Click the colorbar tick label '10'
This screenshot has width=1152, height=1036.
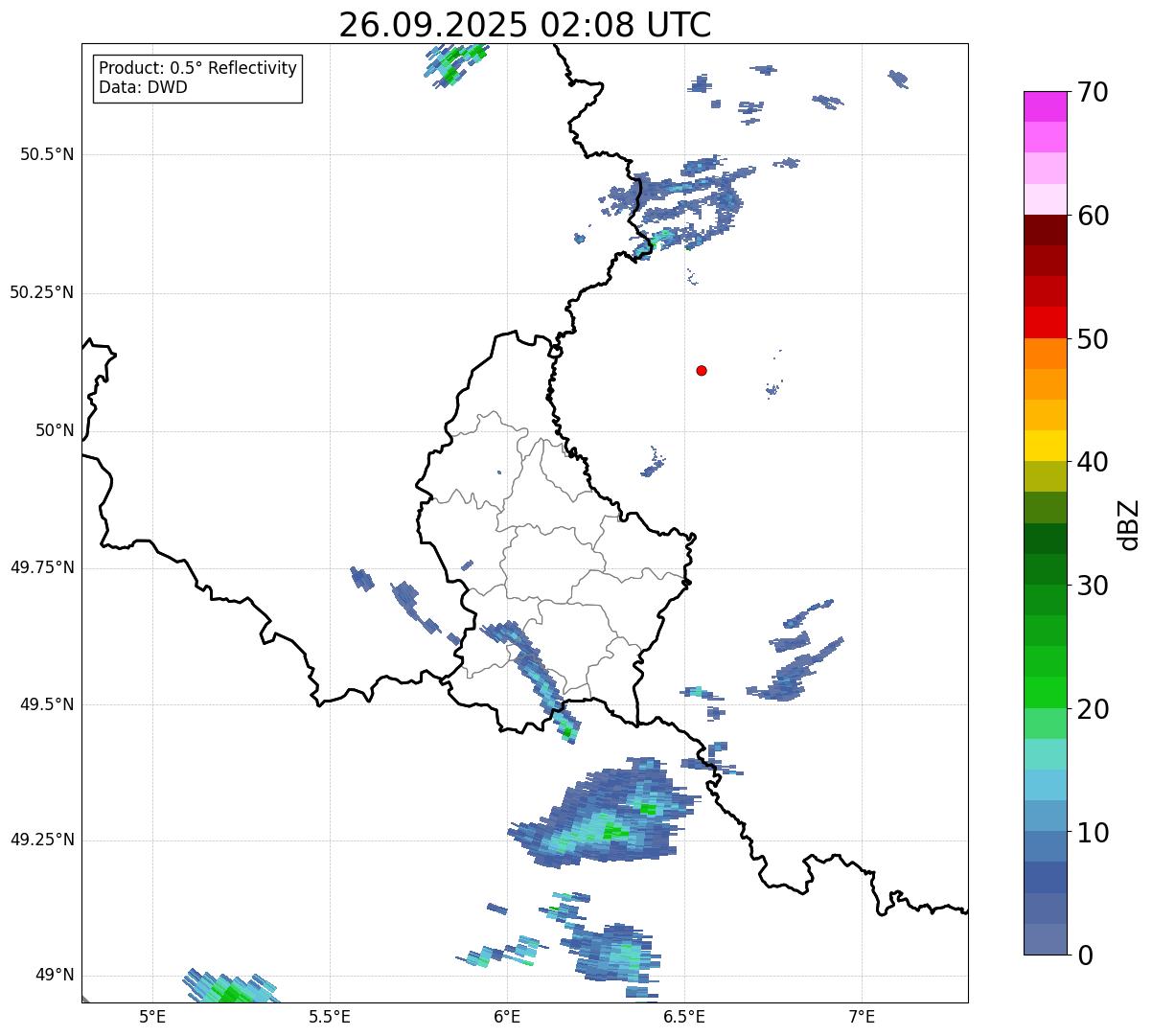tap(1093, 833)
